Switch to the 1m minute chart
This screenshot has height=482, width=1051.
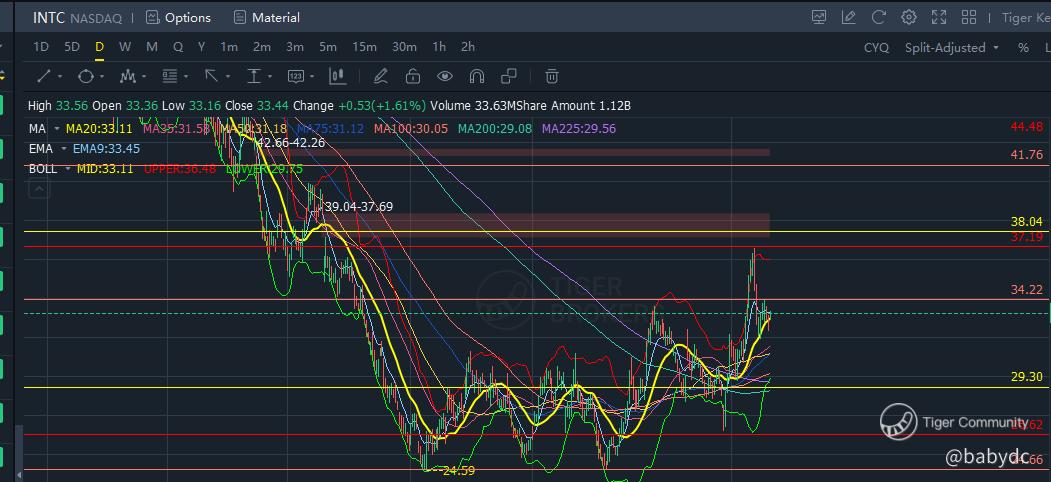tap(229, 47)
